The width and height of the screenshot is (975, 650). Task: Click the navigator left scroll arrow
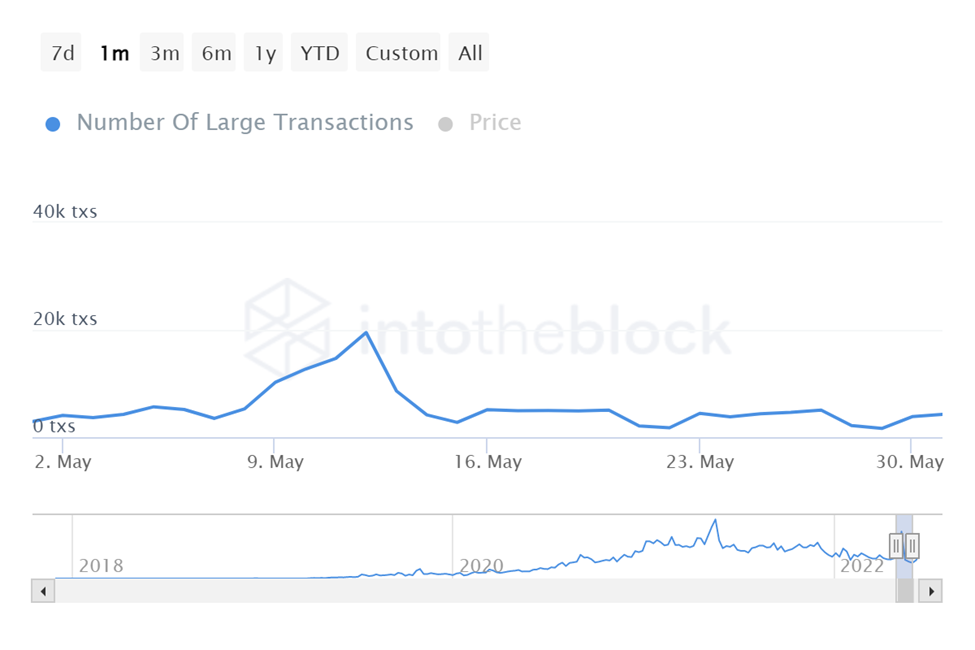[44, 591]
